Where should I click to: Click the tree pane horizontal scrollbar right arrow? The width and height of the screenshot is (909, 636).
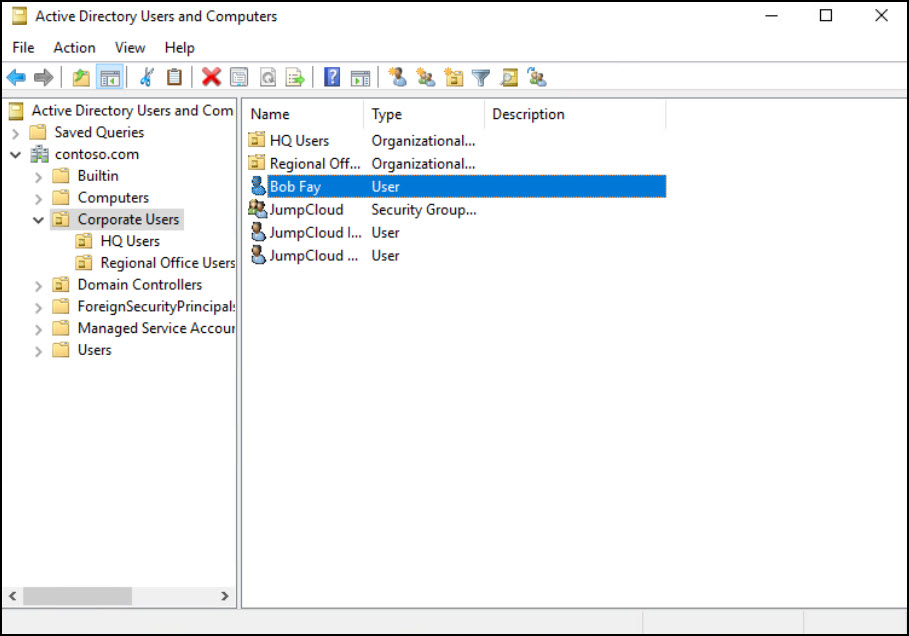click(225, 595)
